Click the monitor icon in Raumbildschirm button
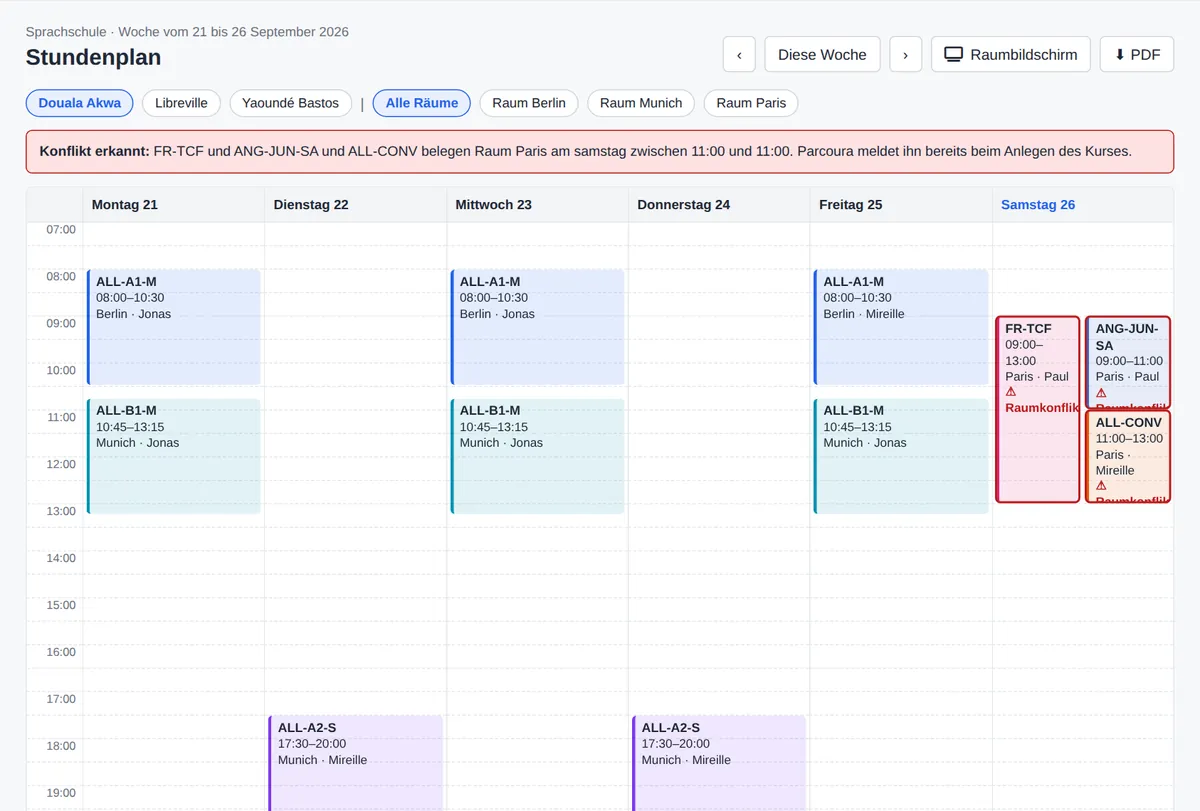 click(954, 54)
